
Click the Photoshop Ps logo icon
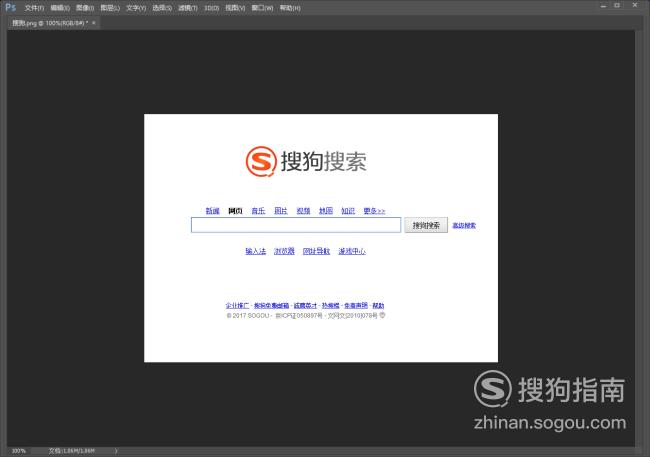click(10, 7)
